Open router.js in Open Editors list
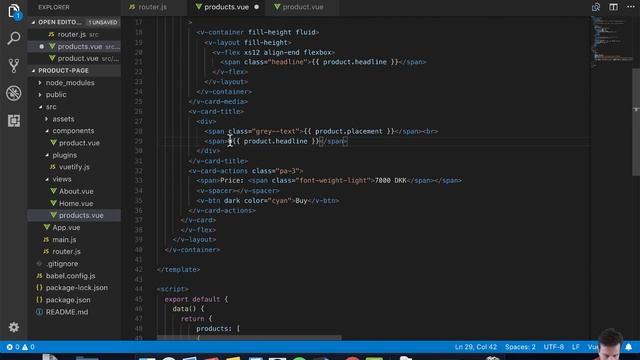Image resolution: width=640 pixels, height=360 pixels. point(74,35)
